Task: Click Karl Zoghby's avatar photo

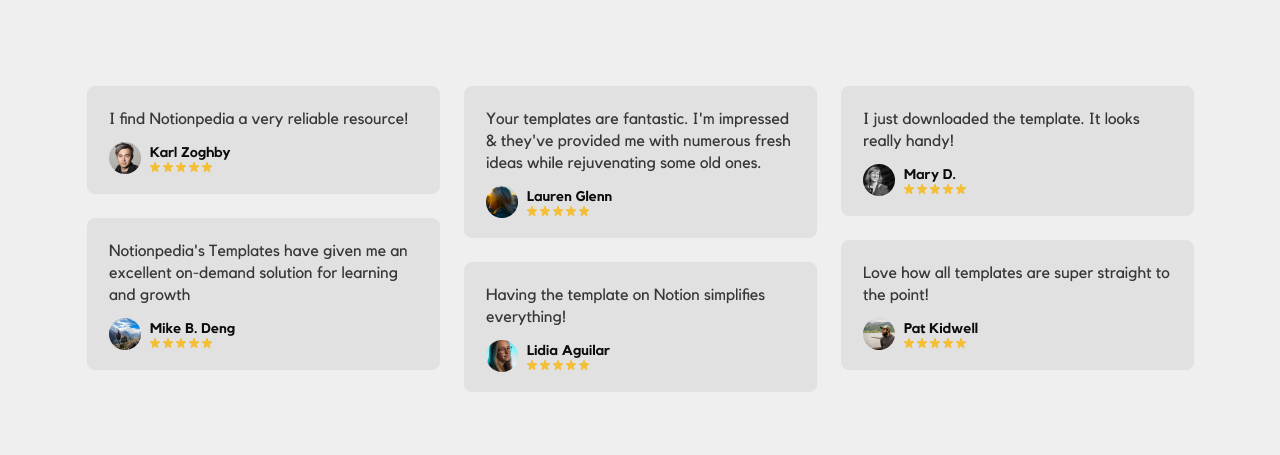Action: click(125, 158)
